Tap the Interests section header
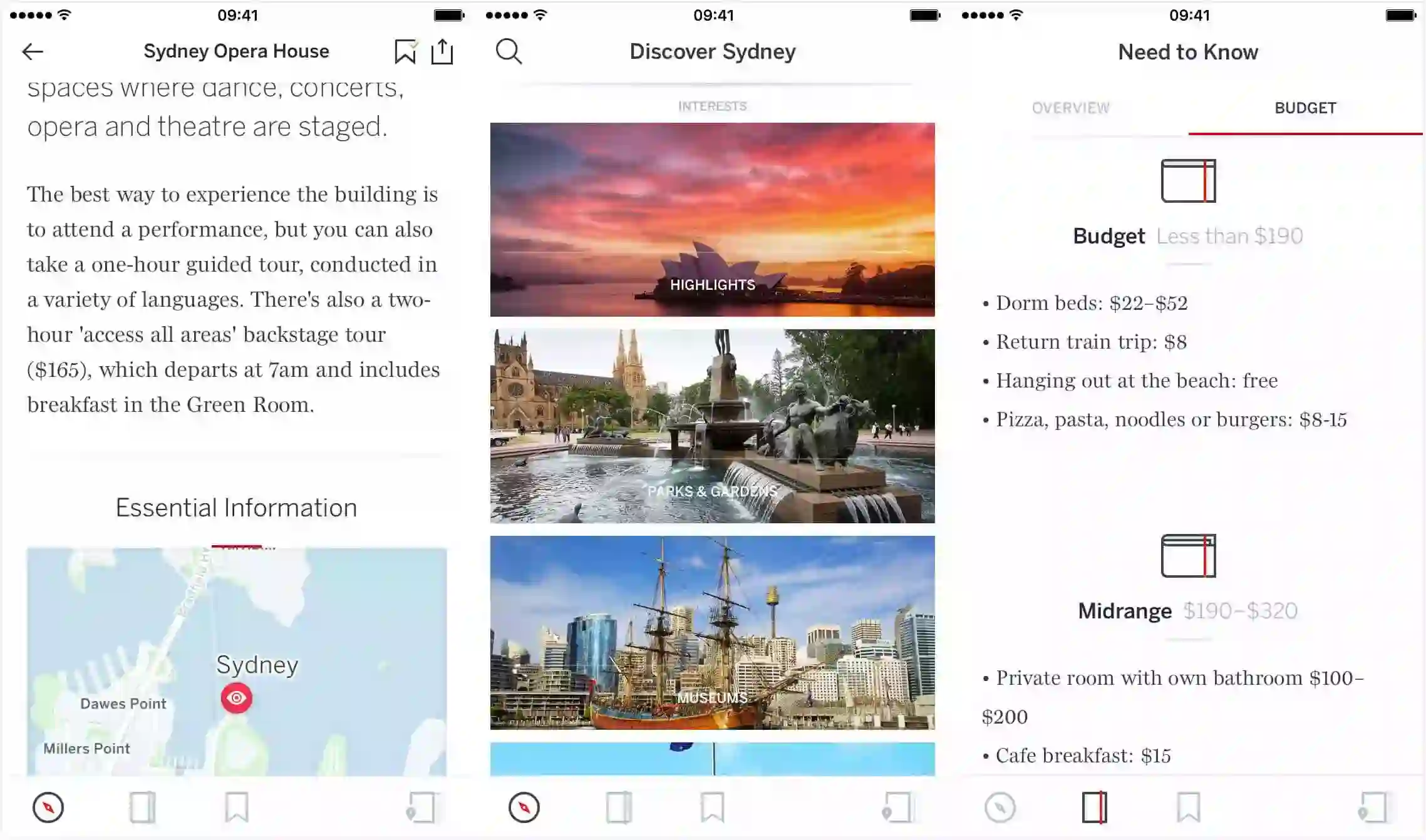This screenshot has width=1426, height=840. coord(712,106)
